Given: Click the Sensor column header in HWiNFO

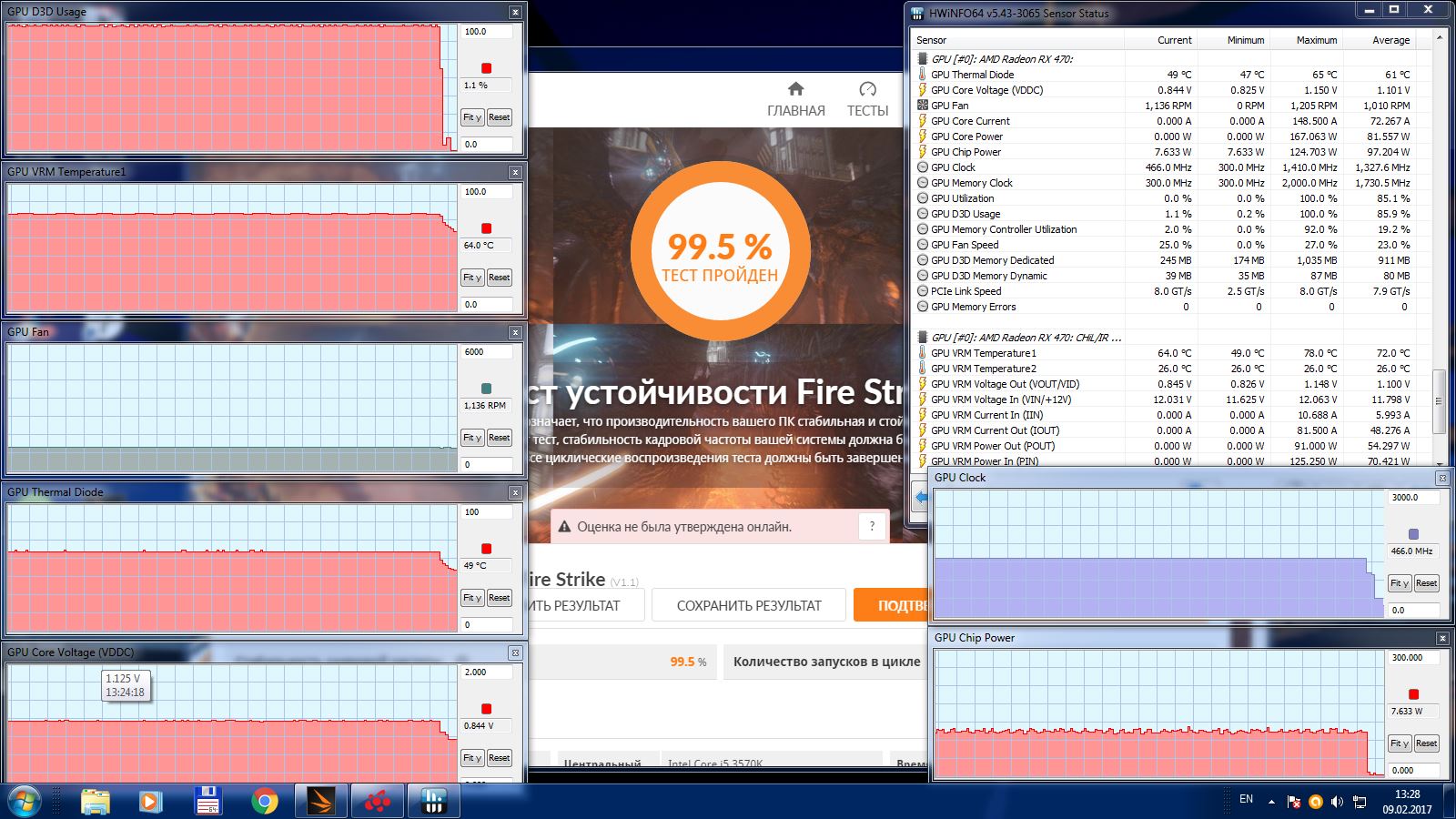Looking at the screenshot, I should click(x=1018, y=40).
